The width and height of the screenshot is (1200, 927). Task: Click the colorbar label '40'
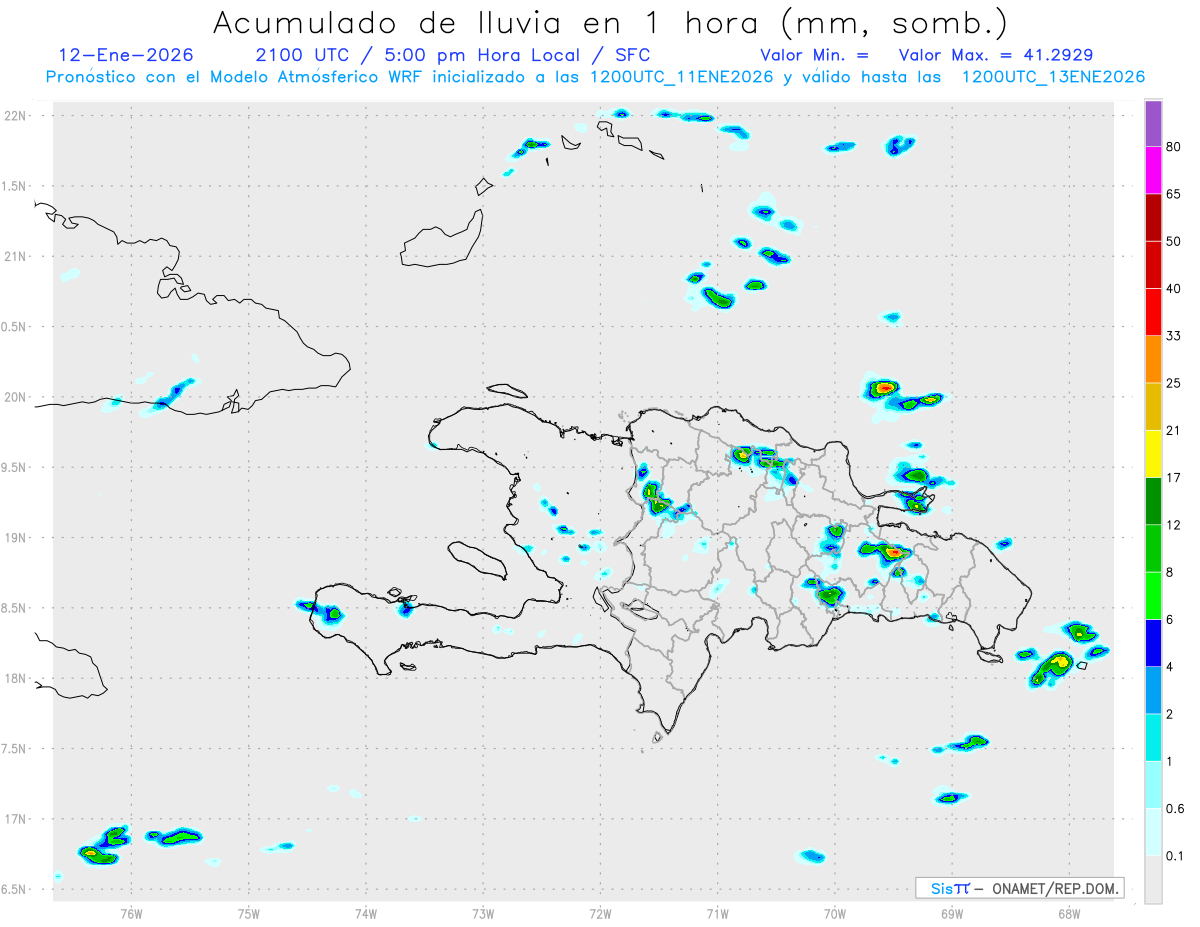click(1175, 289)
